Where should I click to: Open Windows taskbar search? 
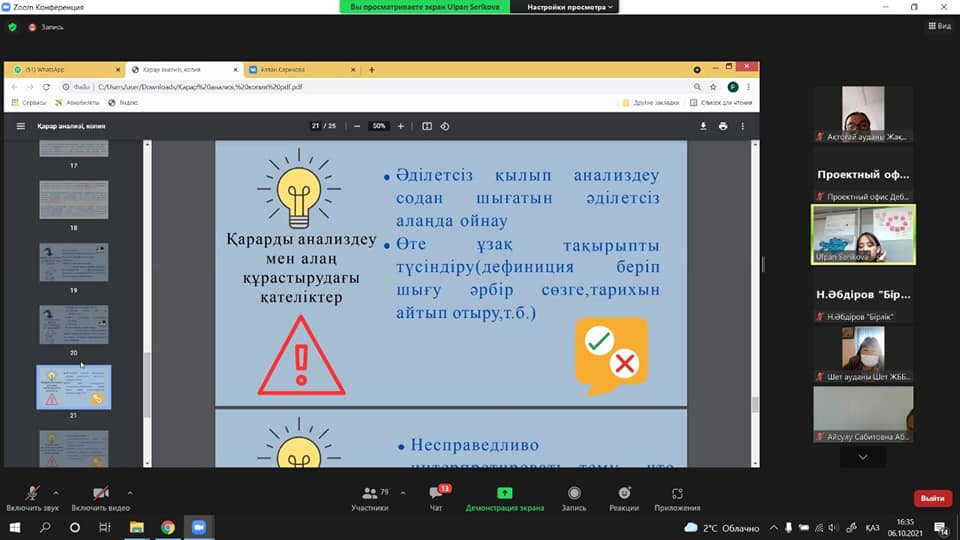click(x=45, y=527)
